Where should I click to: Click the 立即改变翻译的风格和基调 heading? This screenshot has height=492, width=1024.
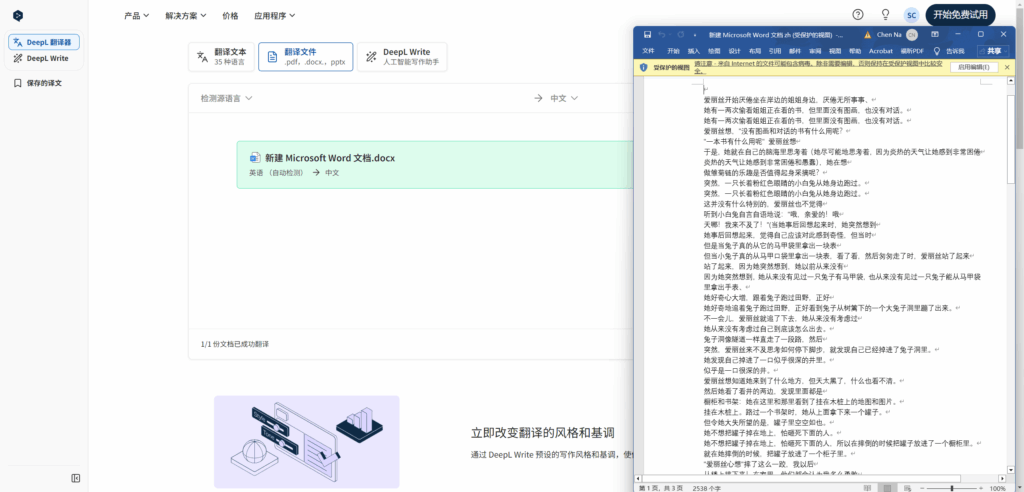tap(543, 433)
